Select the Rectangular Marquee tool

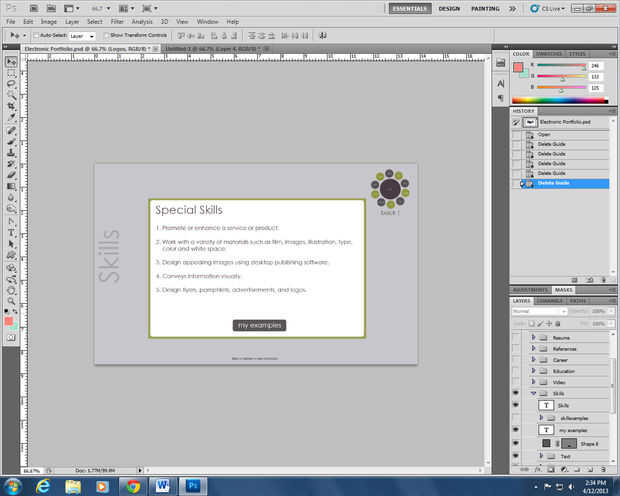[x=11, y=73]
